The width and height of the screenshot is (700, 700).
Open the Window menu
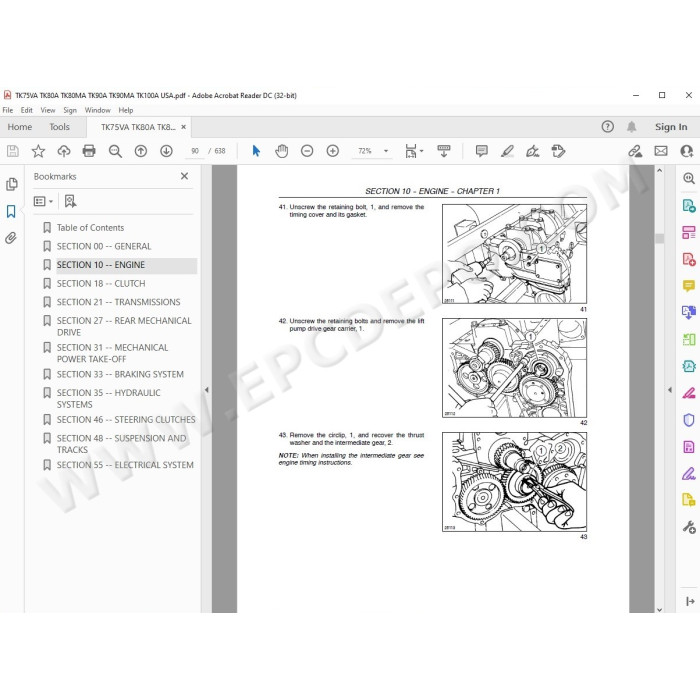coord(97,110)
